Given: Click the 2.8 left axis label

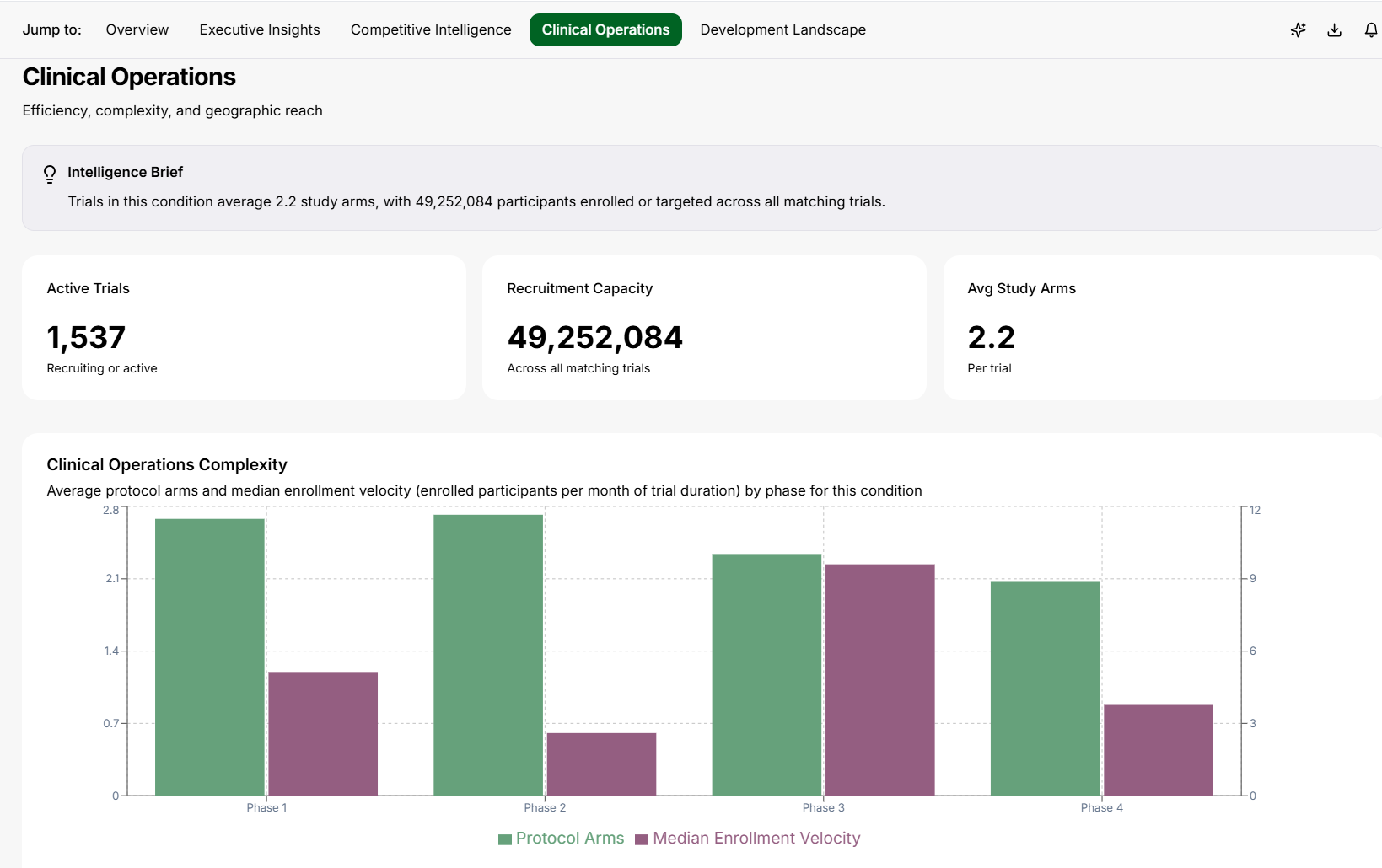Looking at the screenshot, I should coord(111,510).
